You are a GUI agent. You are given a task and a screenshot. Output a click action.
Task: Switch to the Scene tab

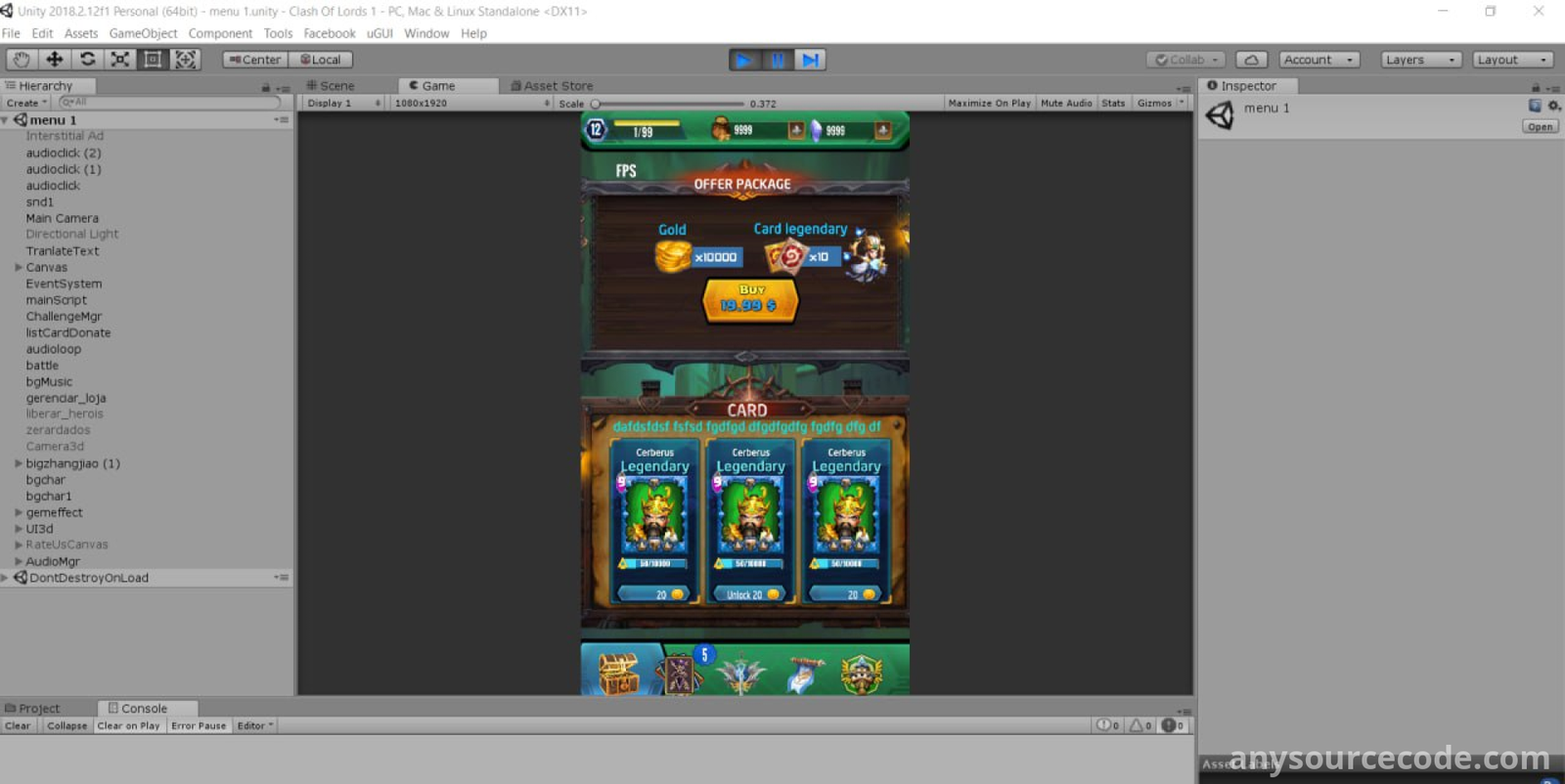click(332, 86)
